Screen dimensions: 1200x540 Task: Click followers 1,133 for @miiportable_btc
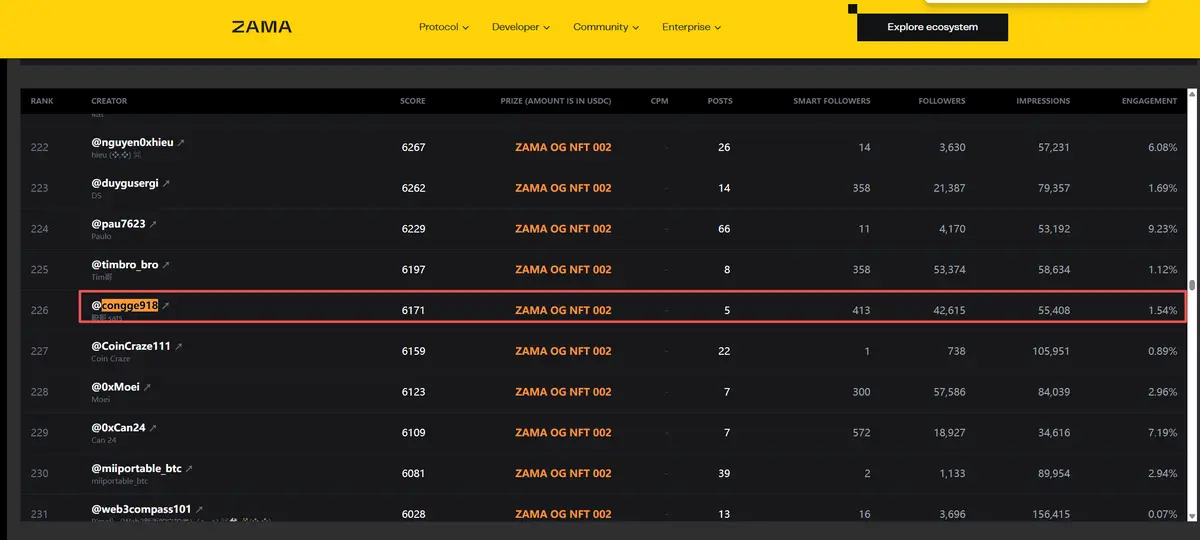(950, 474)
